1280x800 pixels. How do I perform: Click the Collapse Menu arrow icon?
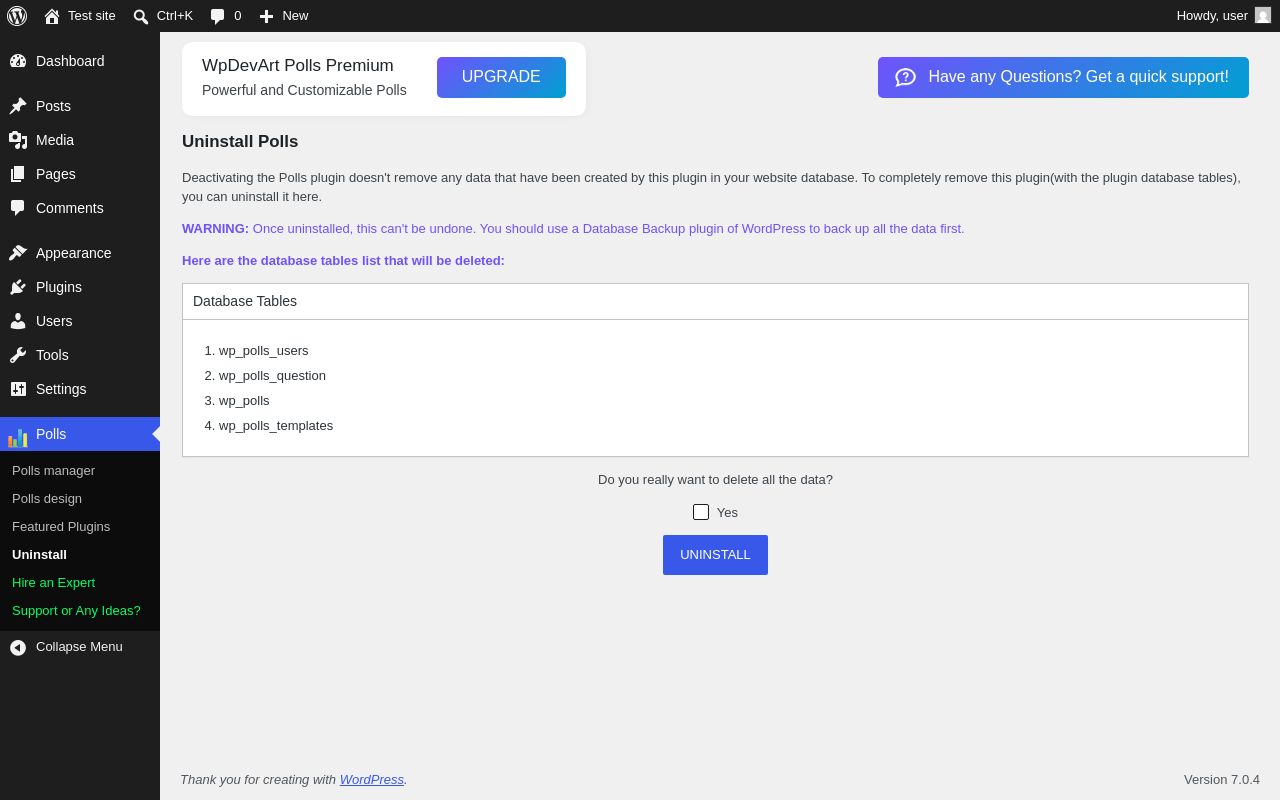click(18, 648)
